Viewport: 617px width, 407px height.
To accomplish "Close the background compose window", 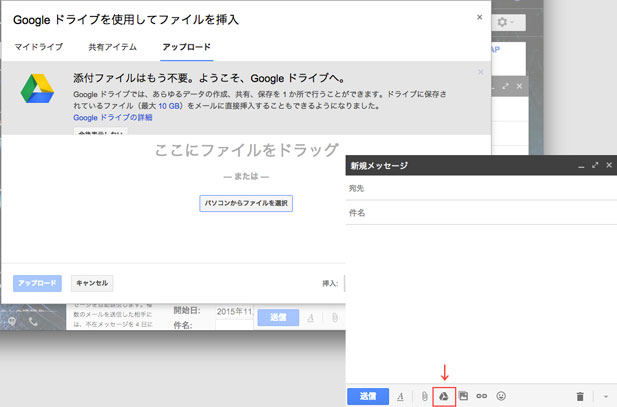I will 519,86.
